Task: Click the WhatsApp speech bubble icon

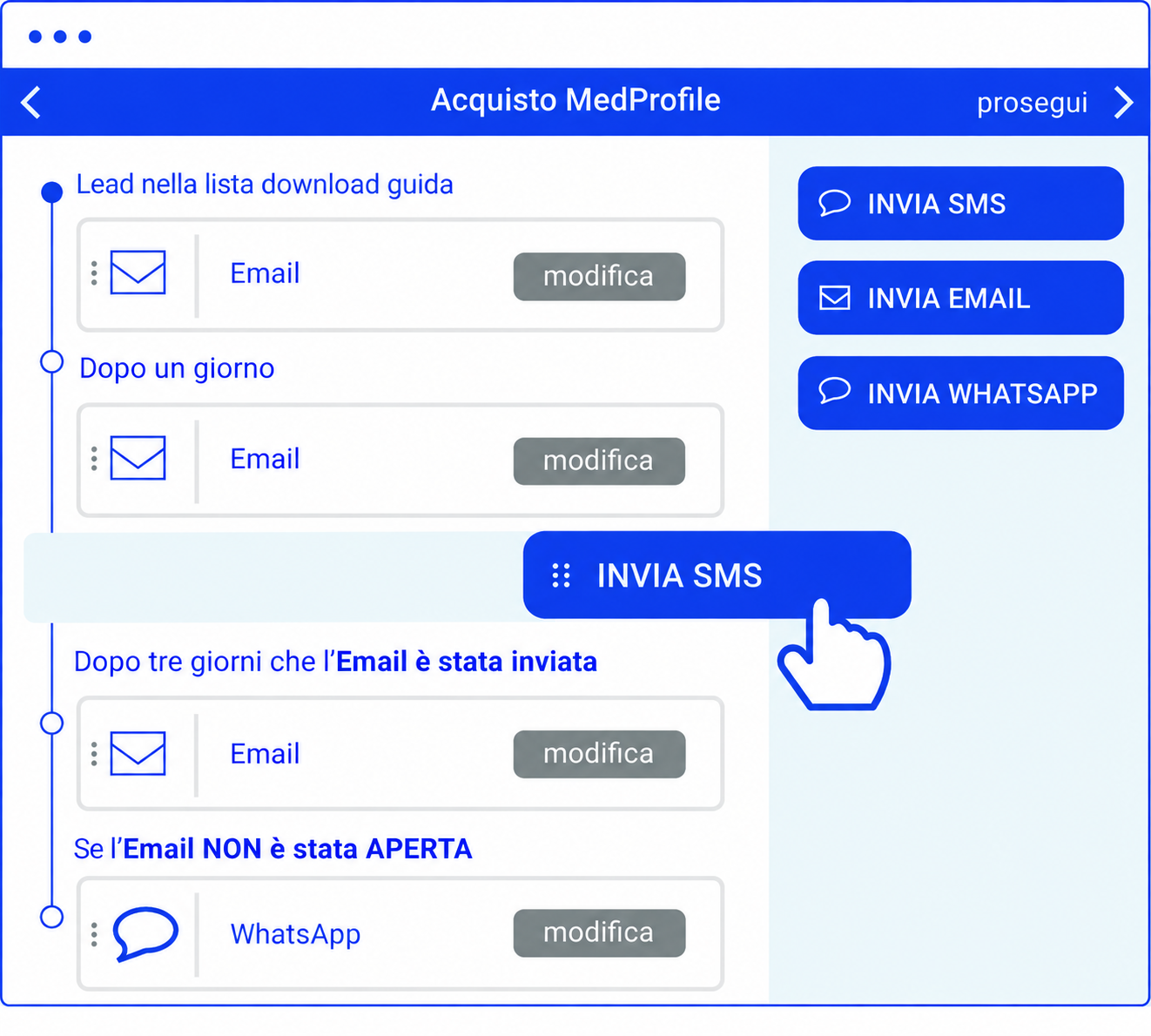Action: coord(145,934)
